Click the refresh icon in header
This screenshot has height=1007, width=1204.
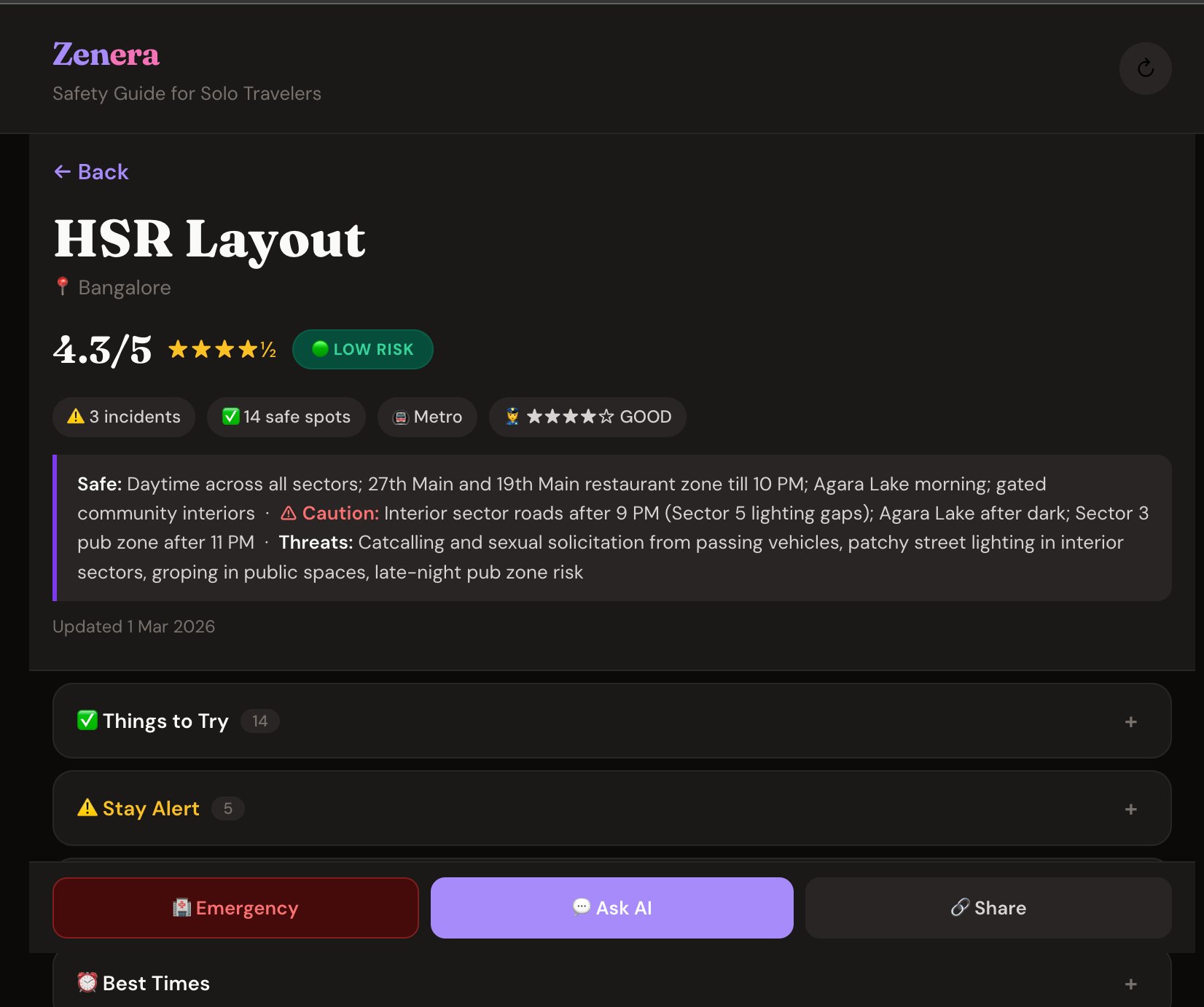[1145, 68]
